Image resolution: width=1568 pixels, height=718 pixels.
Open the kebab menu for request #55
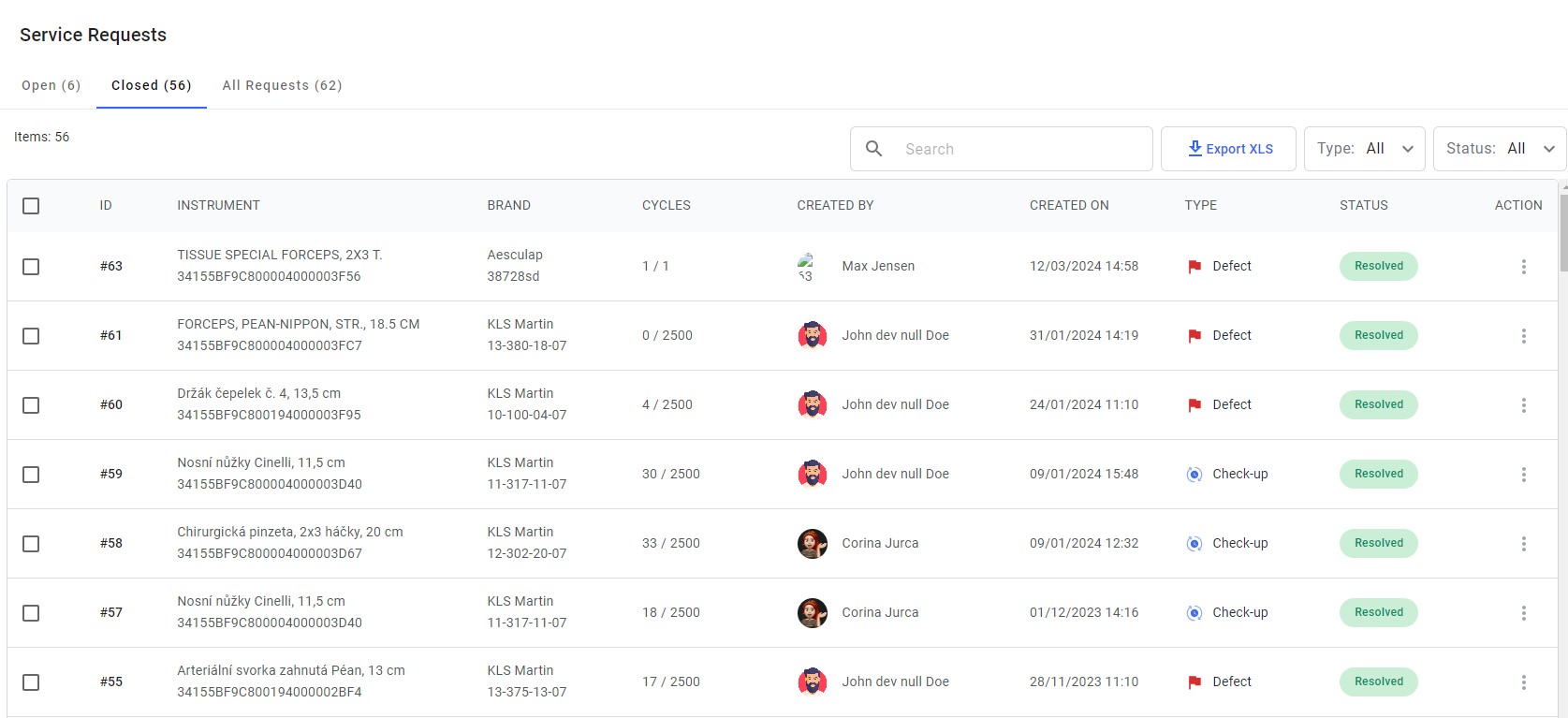1523,682
